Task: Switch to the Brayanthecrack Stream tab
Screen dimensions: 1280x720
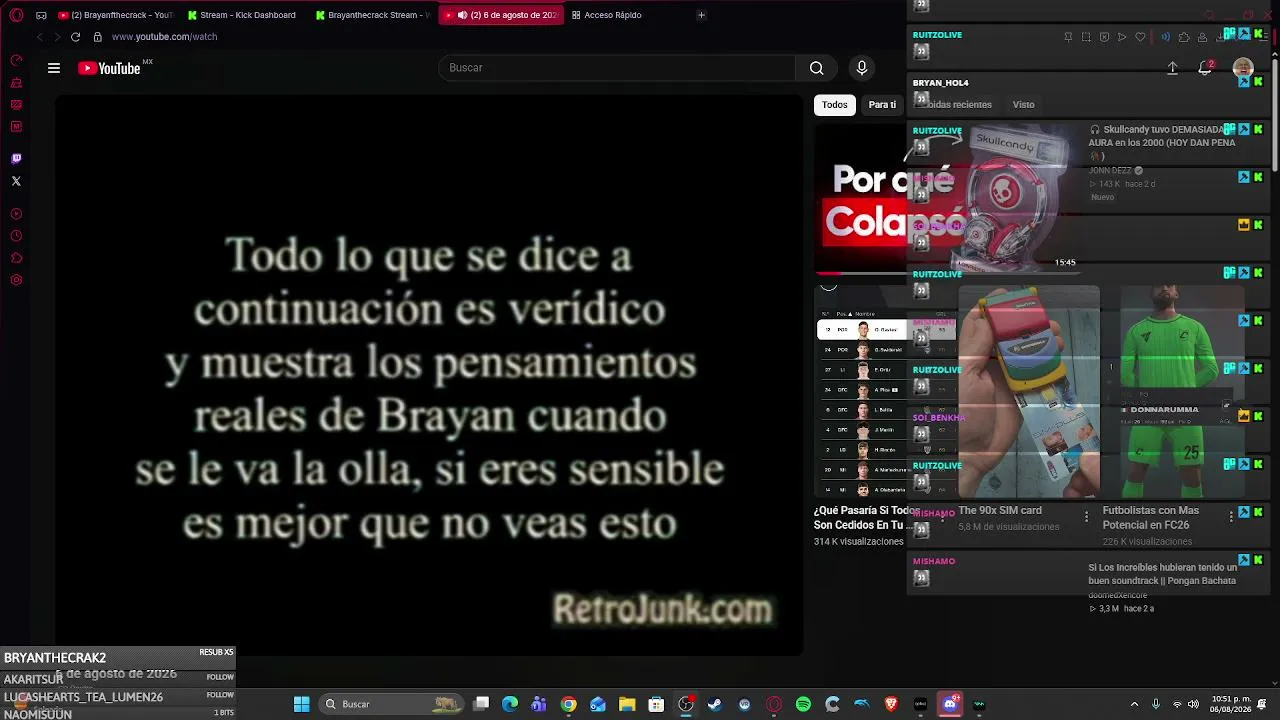Action: point(371,15)
